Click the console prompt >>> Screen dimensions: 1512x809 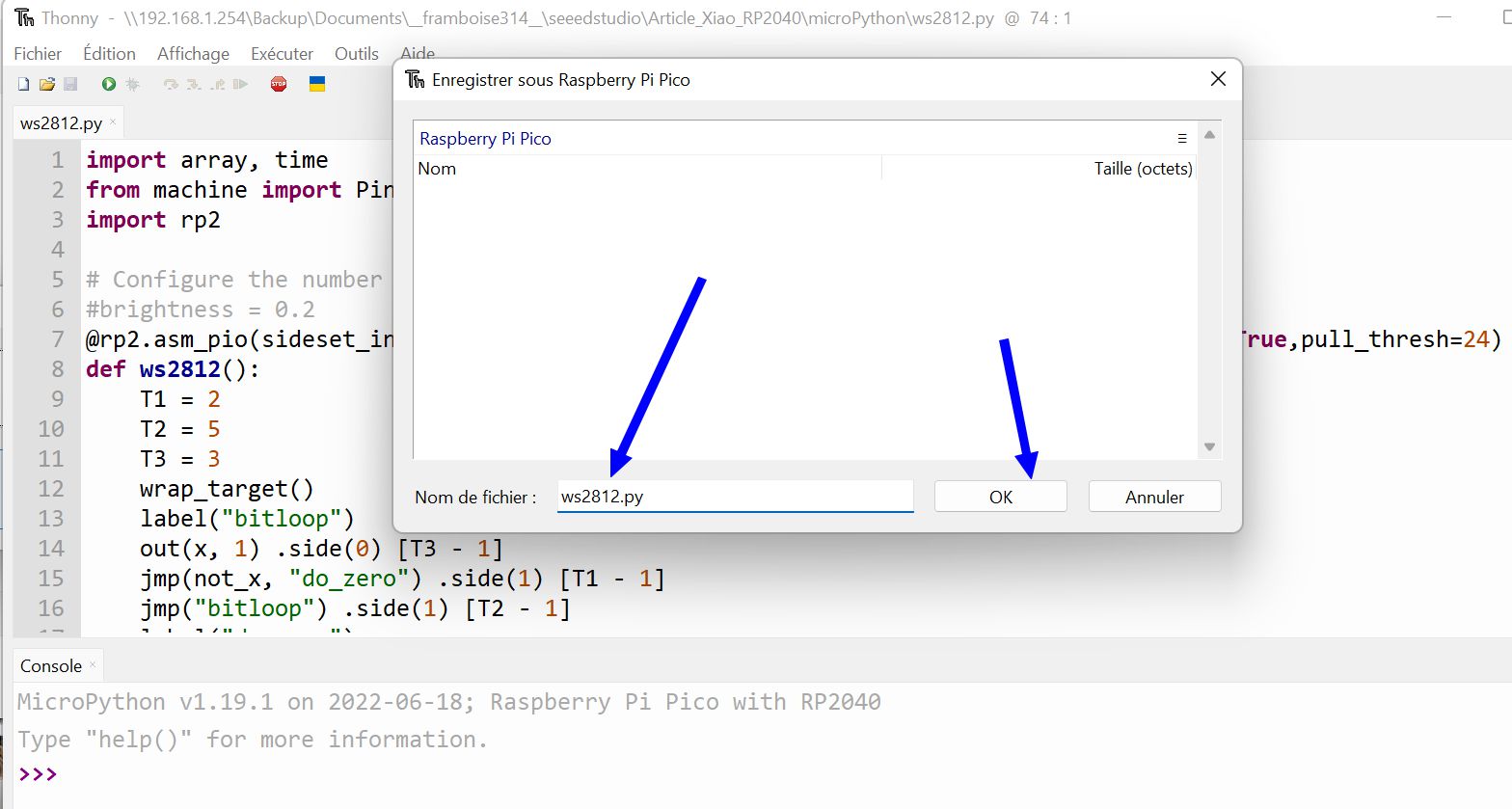click(x=38, y=774)
